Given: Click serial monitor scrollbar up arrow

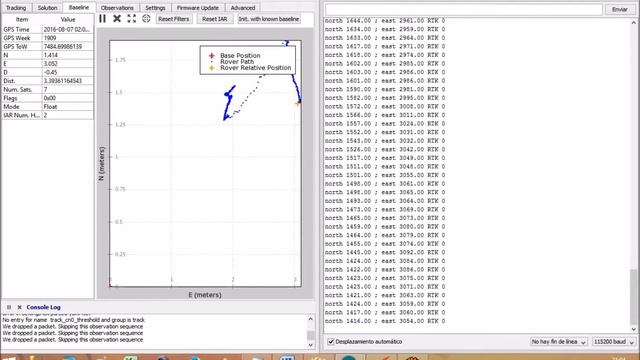Looking at the screenshot, I should 633,23.
